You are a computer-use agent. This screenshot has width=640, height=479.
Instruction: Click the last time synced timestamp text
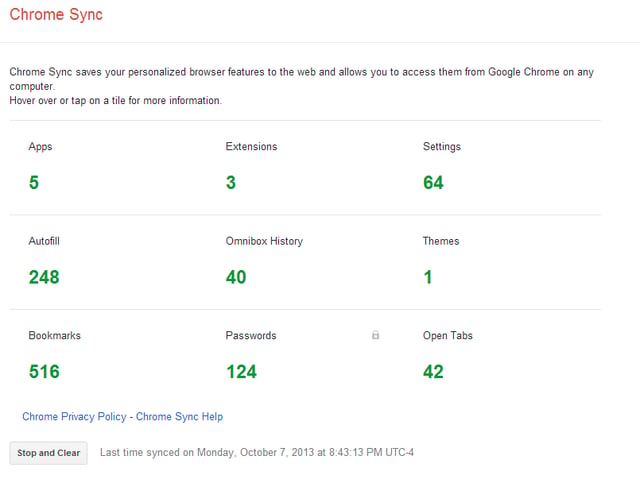click(257, 452)
